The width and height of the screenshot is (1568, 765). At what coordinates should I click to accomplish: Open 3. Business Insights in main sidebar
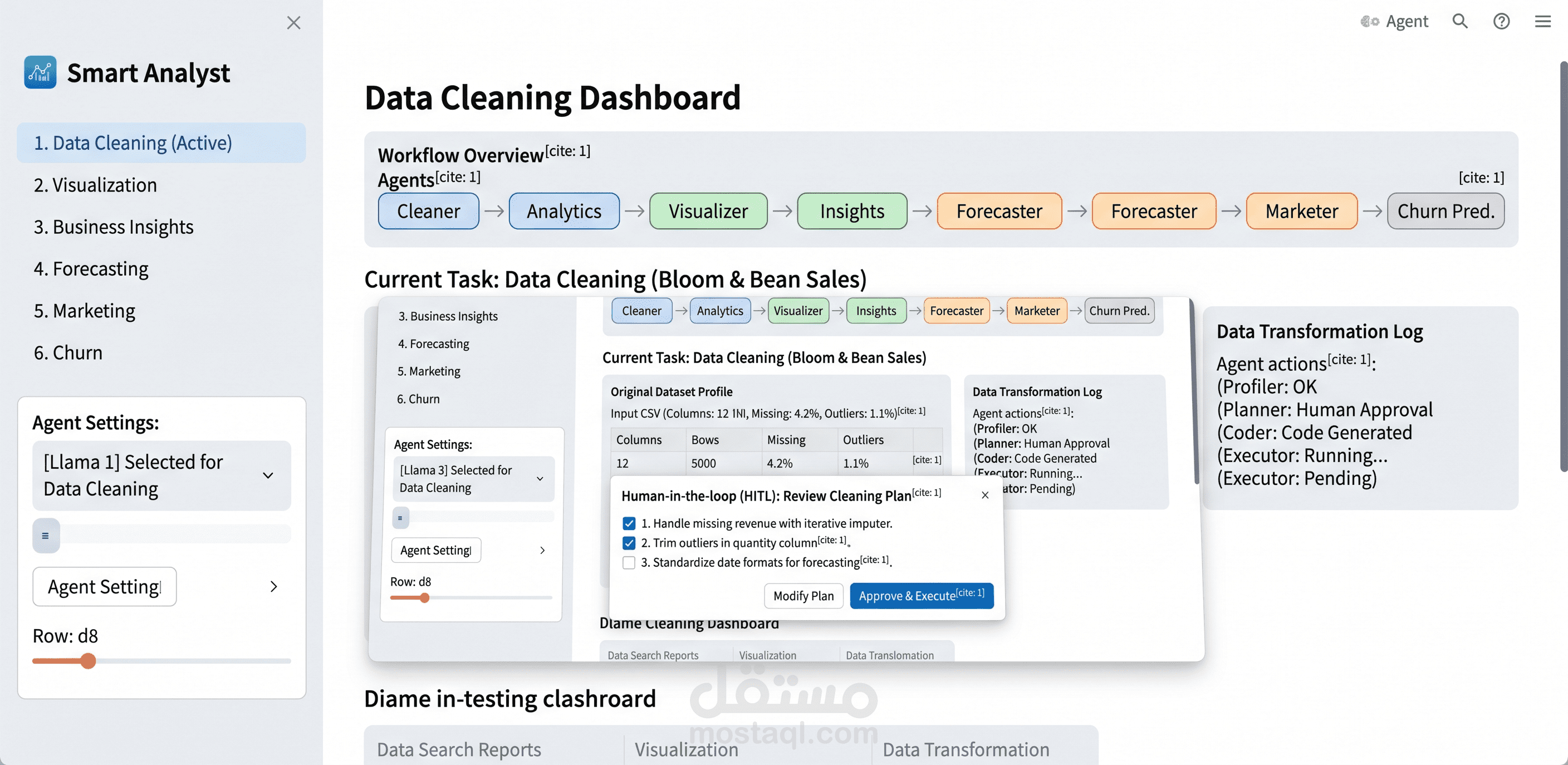[x=113, y=227]
